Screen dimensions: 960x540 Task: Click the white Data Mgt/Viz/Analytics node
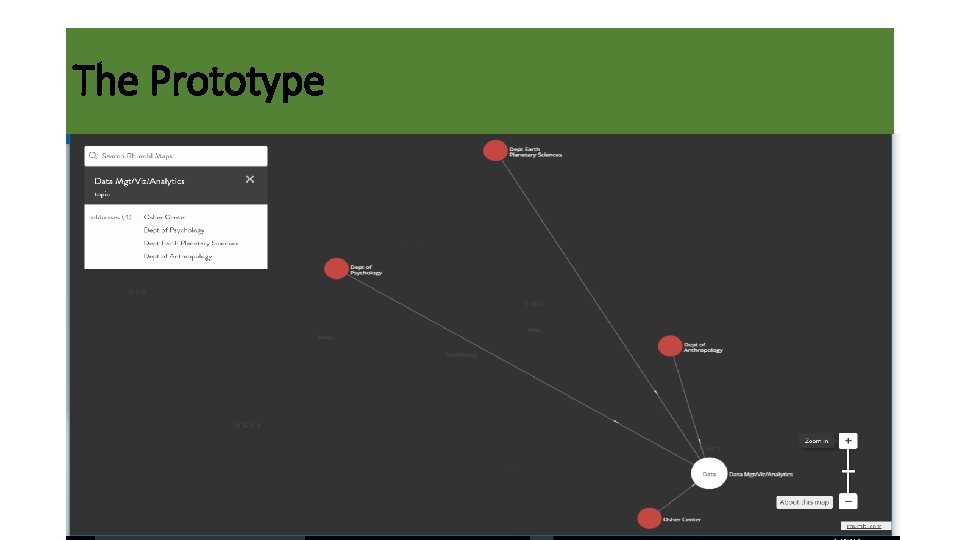click(x=709, y=473)
